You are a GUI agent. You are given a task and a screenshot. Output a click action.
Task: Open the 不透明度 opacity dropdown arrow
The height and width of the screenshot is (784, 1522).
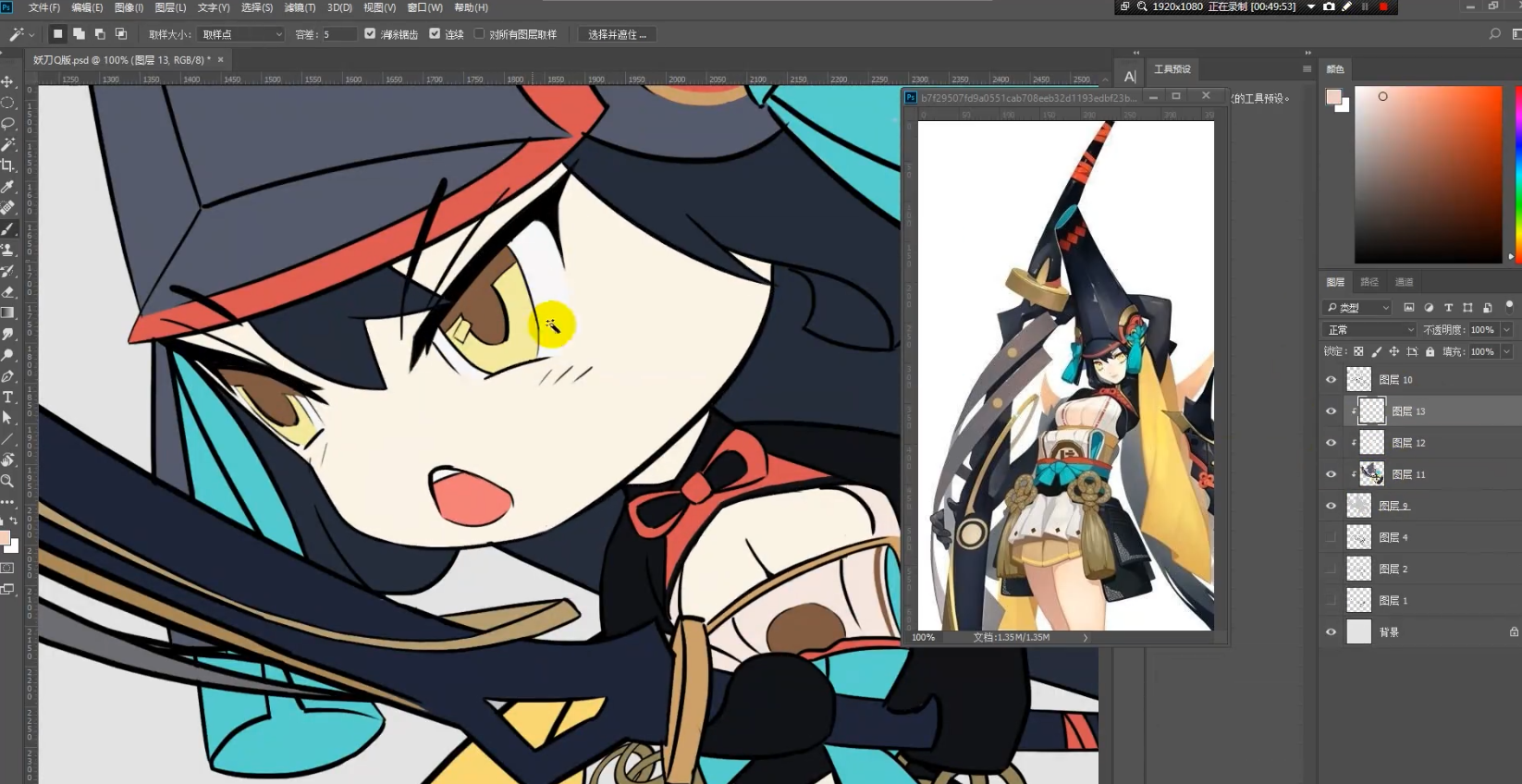[x=1506, y=329]
